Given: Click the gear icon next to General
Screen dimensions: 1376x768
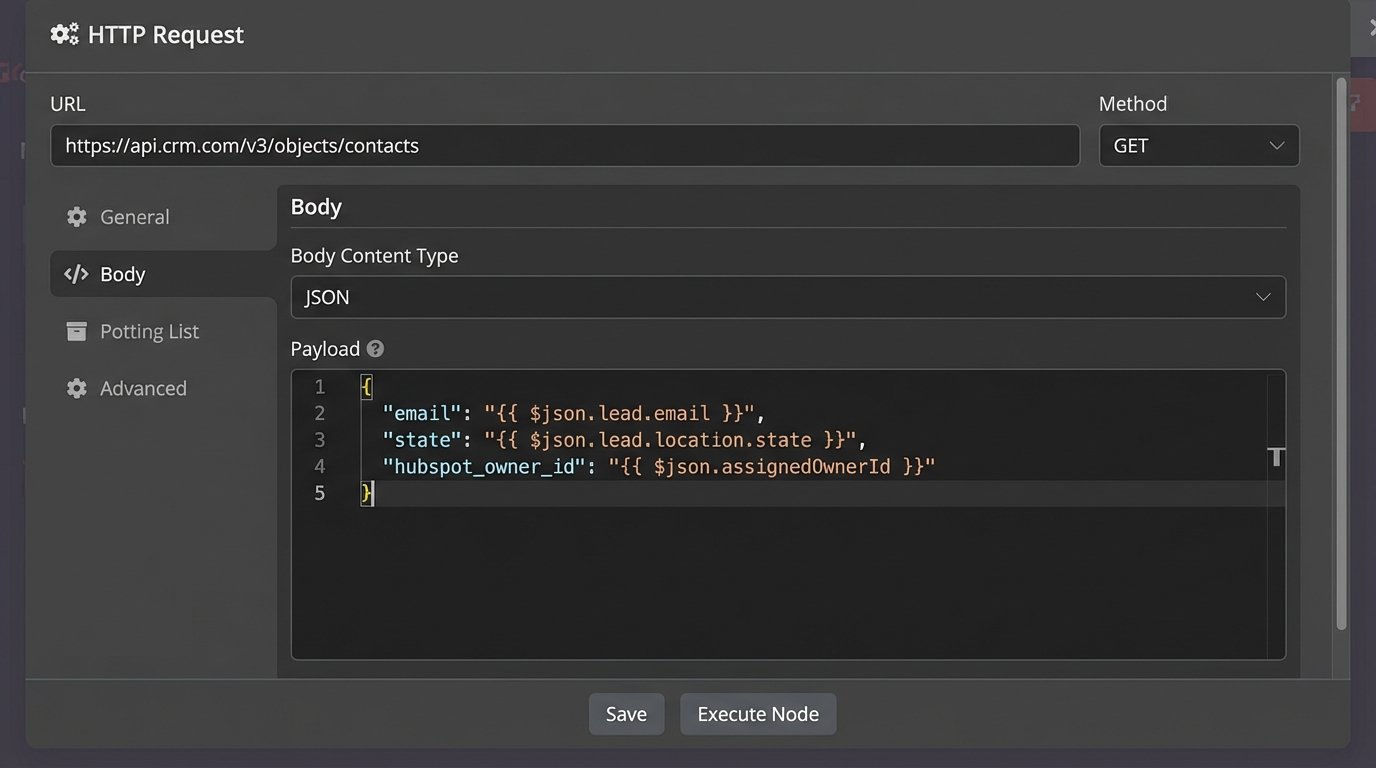Looking at the screenshot, I should click(x=77, y=216).
